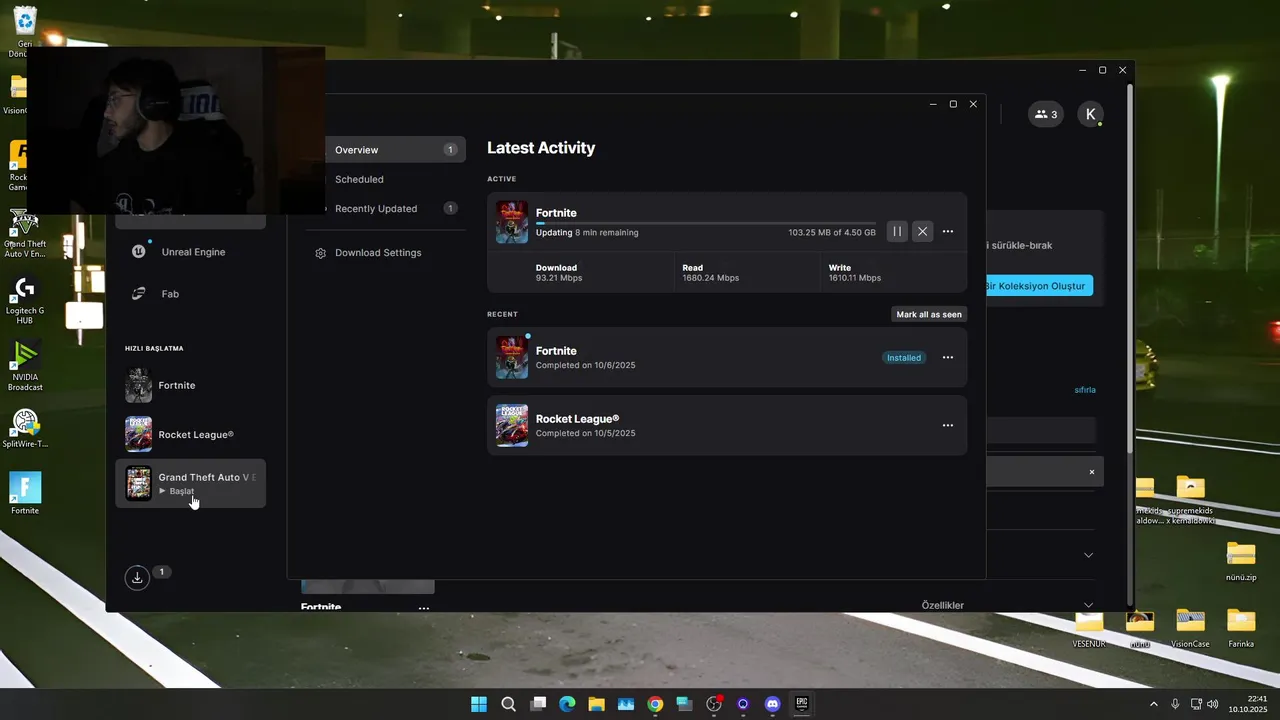Viewport: 1280px width, 720px height.
Task: Open the Fortnite desktop shortcut
Action: 25,492
